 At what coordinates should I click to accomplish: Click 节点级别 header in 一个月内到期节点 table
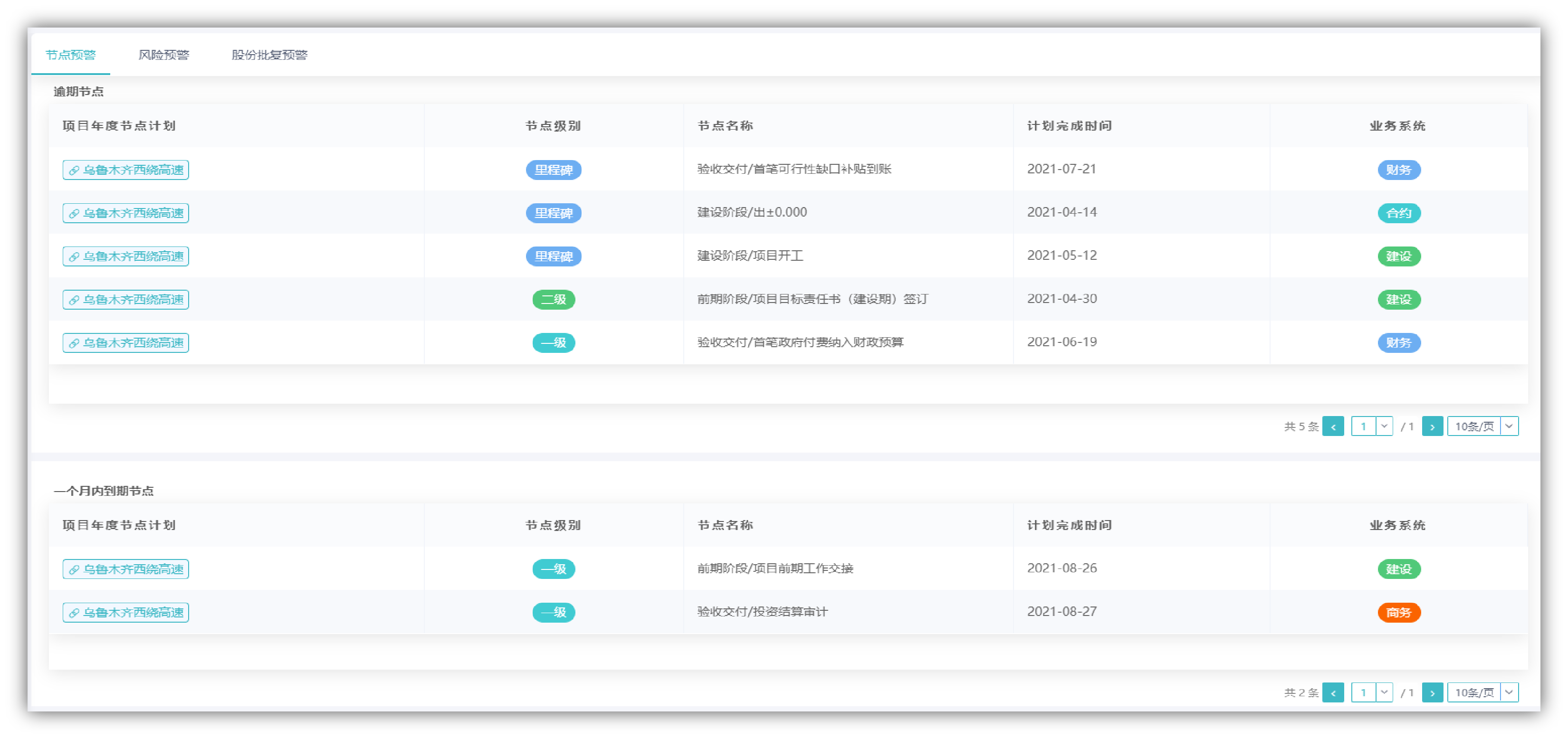(553, 525)
